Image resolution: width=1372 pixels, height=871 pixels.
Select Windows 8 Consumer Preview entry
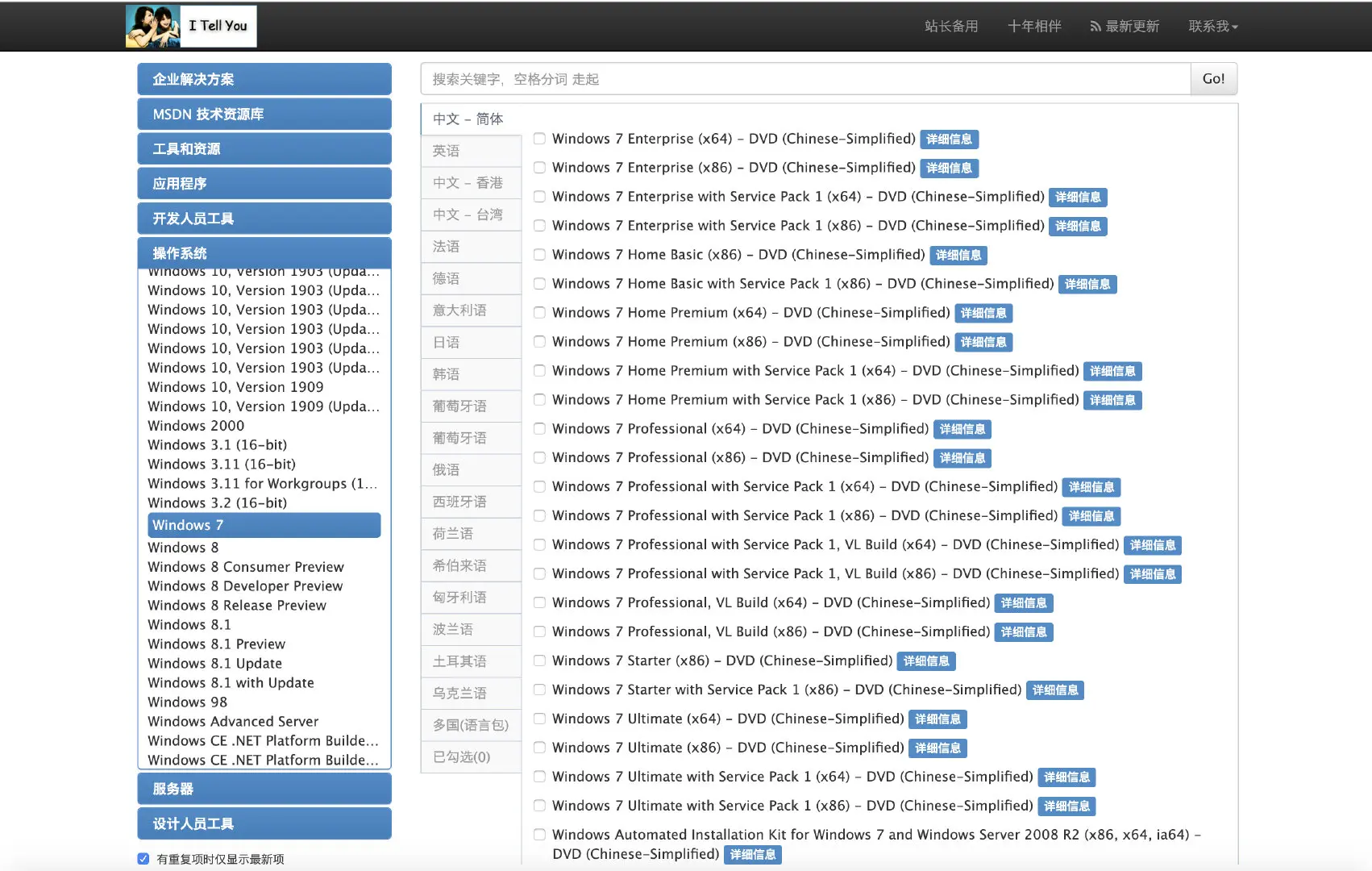coord(246,567)
